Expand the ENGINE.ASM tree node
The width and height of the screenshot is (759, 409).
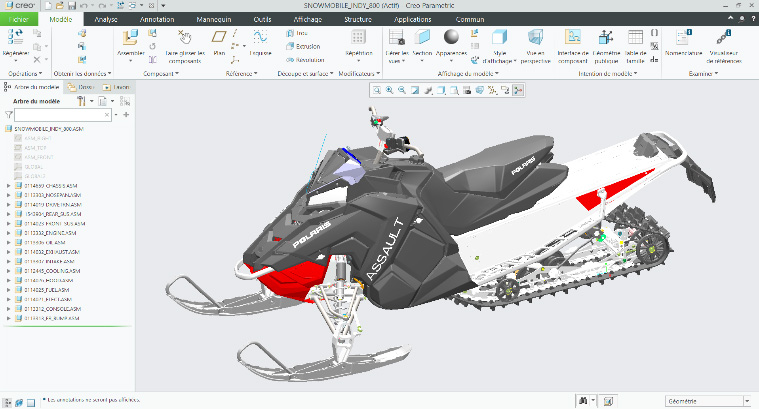point(9,232)
